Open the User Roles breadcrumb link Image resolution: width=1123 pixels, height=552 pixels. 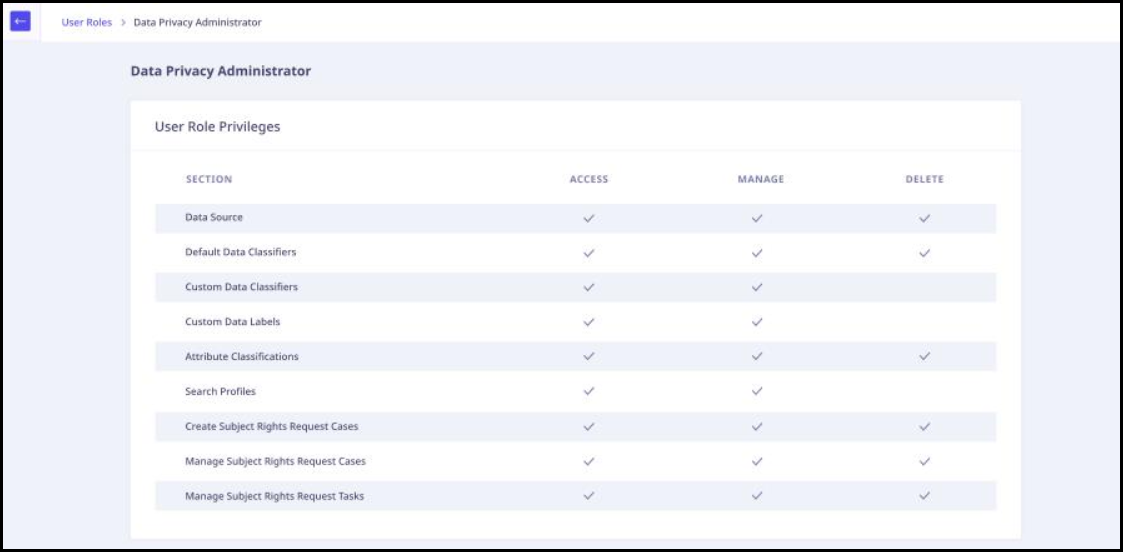87,22
